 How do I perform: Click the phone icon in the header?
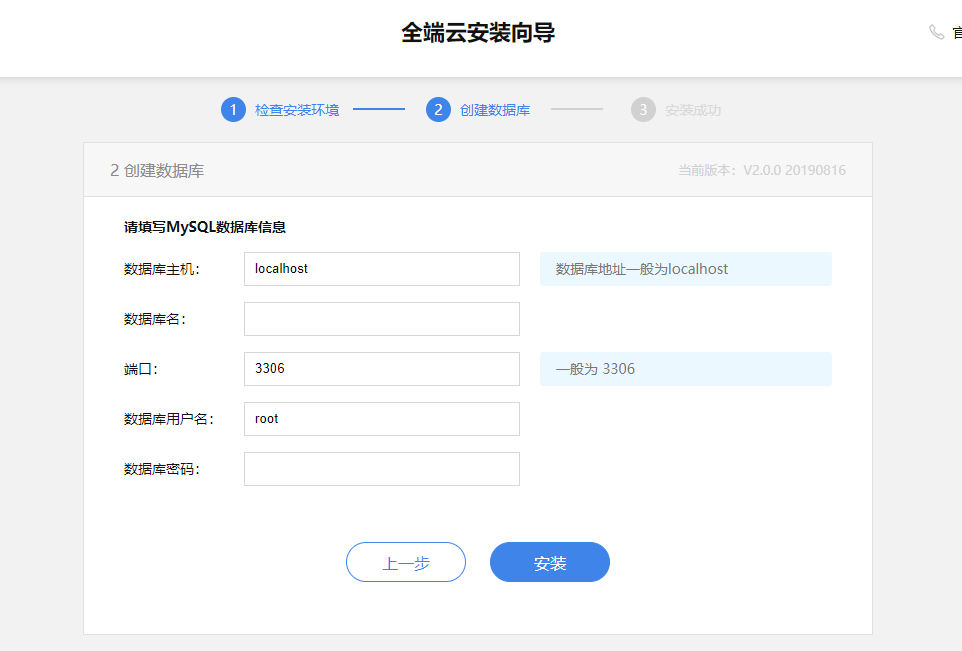936,32
